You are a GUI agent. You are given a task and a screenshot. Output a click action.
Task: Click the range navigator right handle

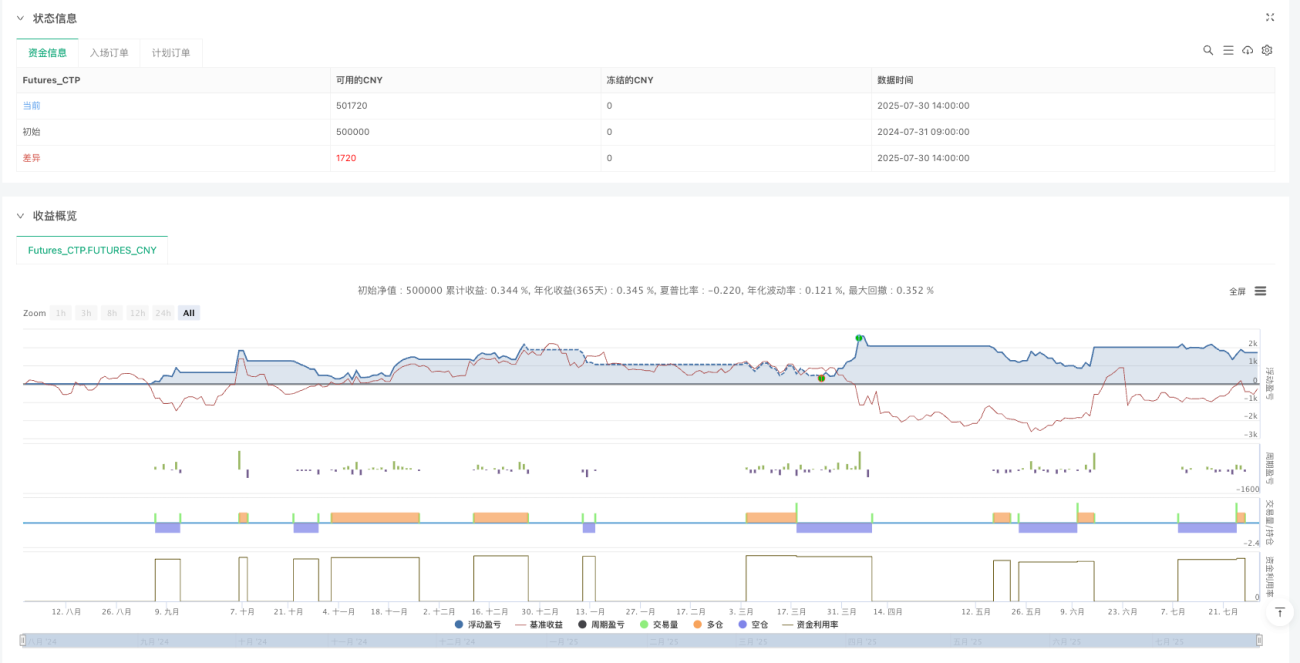pyautogui.click(x=1259, y=640)
